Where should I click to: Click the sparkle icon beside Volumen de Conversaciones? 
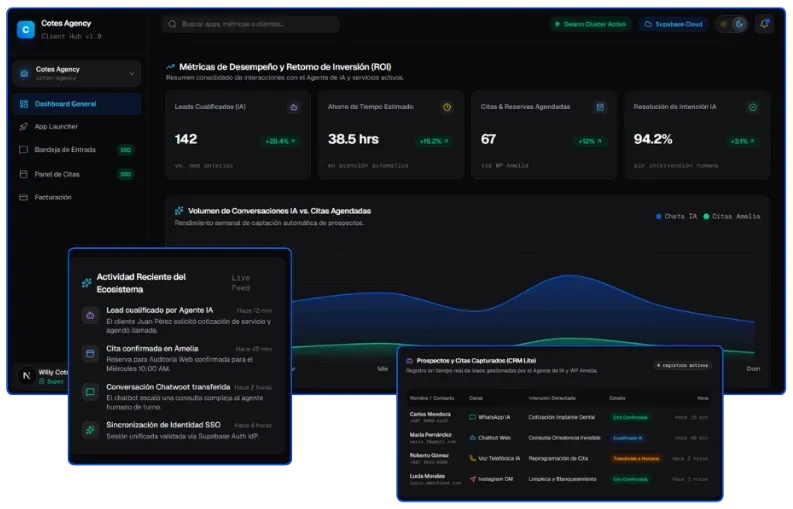click(x=179, y=210)
